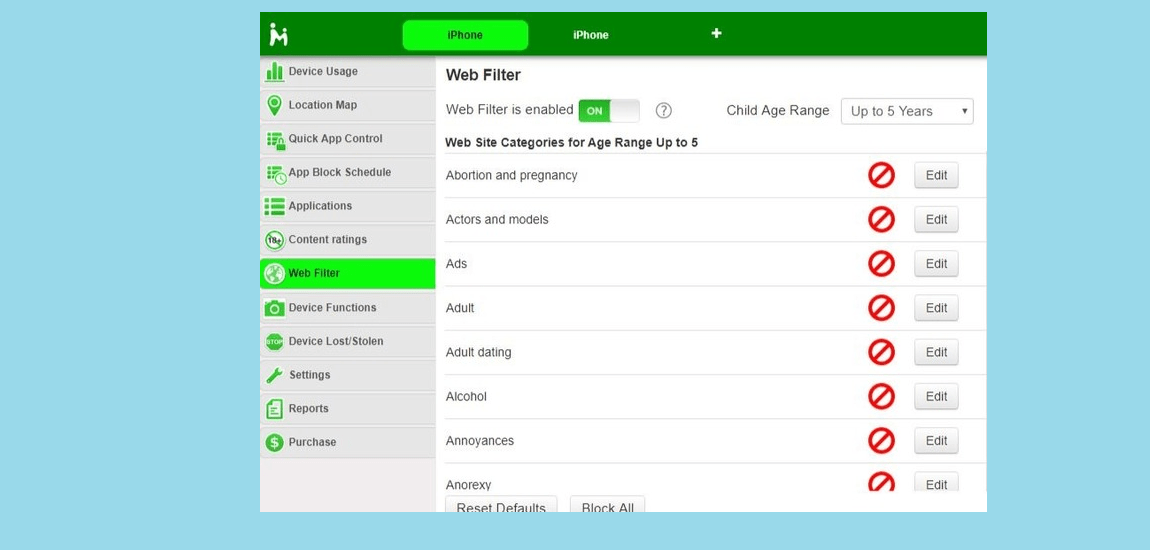The width and height of the screenshot is (1150, 550).
Task: Edit the Alcohol category
Action: (936, 397)
